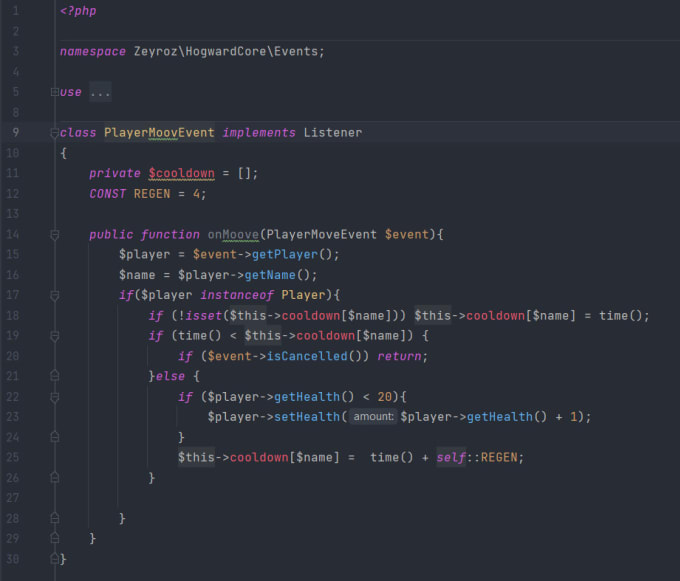The width and height of the screenshot is (680, 581).
Task: Click the 'amount:' parameter hint
Action: click(373, 417)
